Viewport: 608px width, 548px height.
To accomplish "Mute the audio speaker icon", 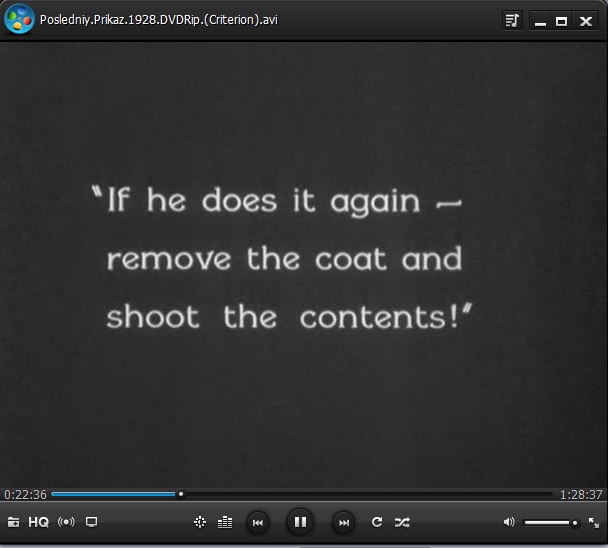I will pos(509,522).
